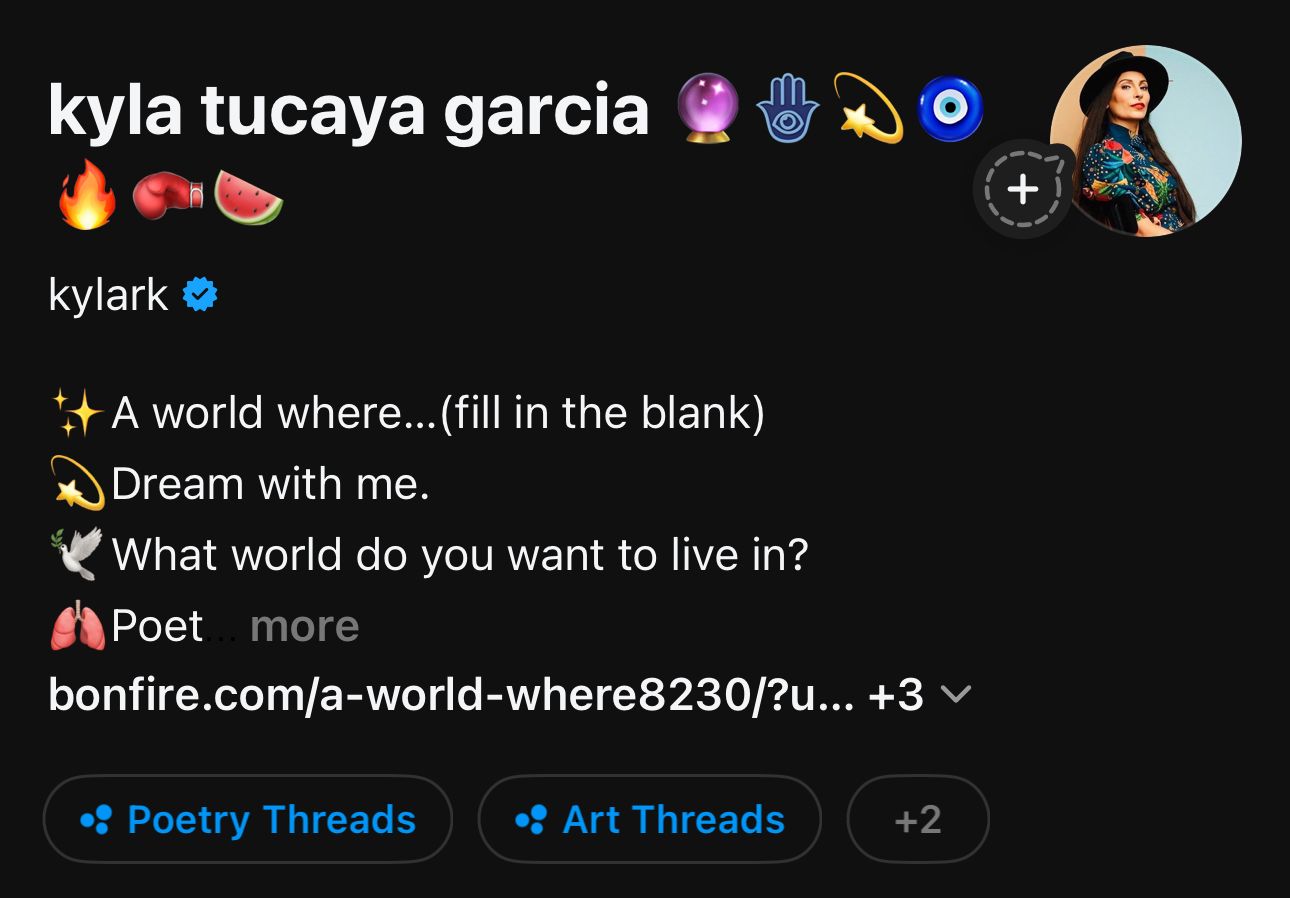Click the Poetry Threads topic icon

point(96,820)
